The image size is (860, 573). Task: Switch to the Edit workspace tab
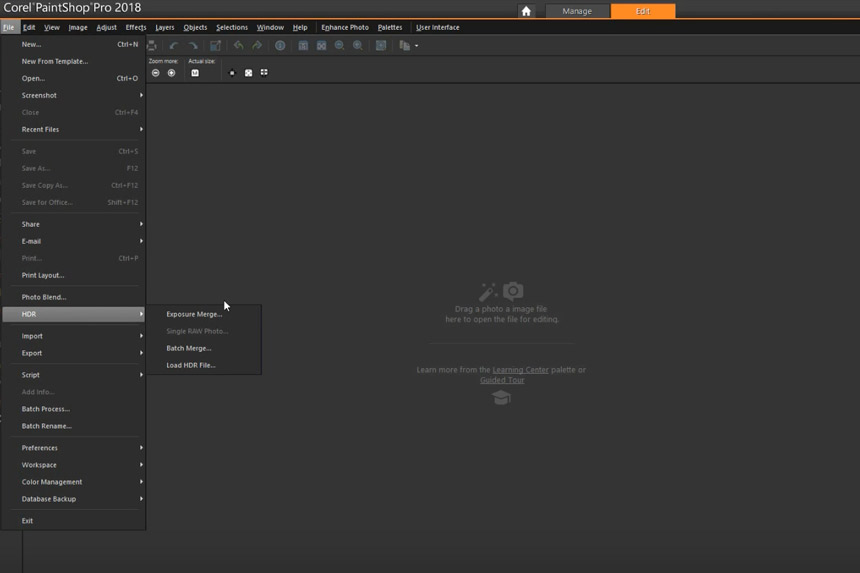click(x=643, y=11)
